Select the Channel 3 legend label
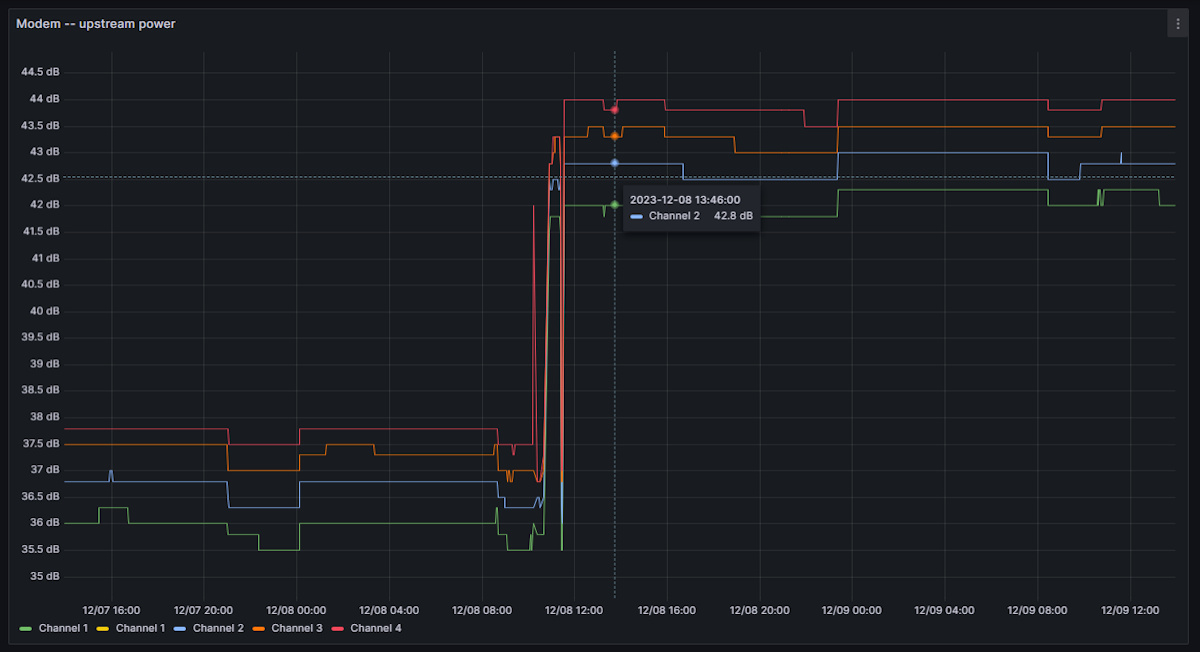This screenshot has width=1200, height=652. pos(296,628)
